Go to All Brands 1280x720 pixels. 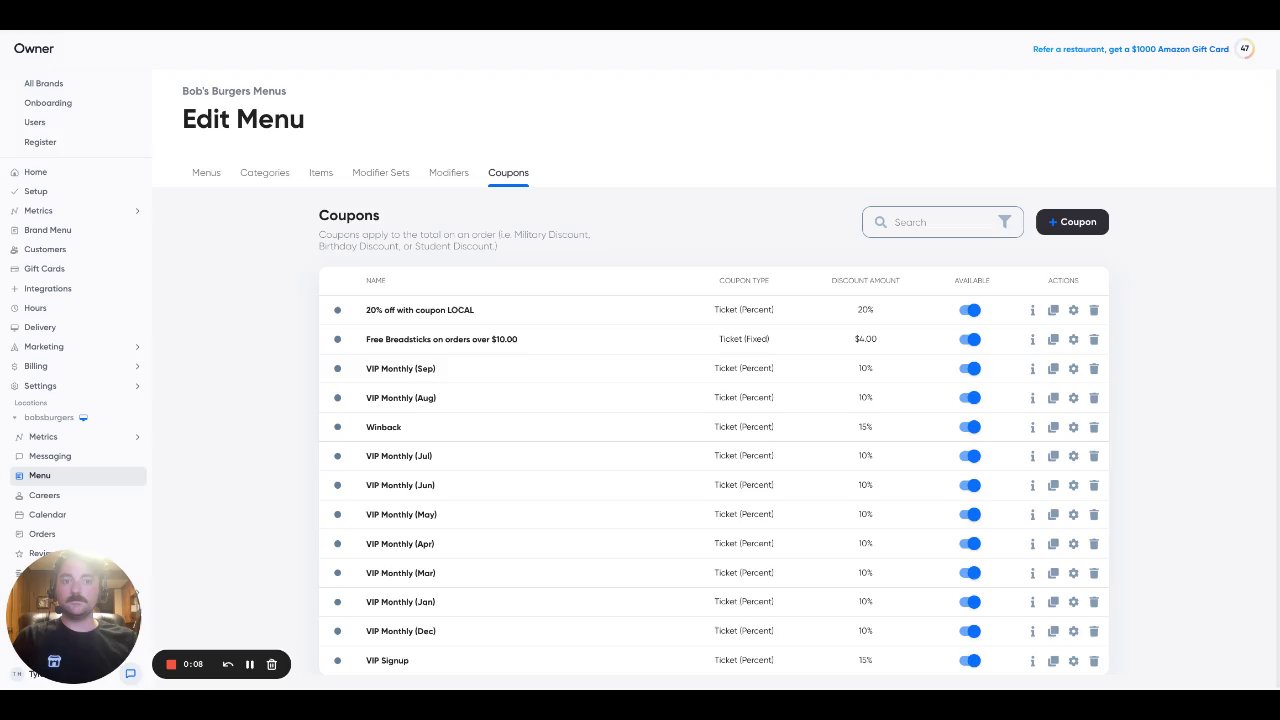pos(44,84)
